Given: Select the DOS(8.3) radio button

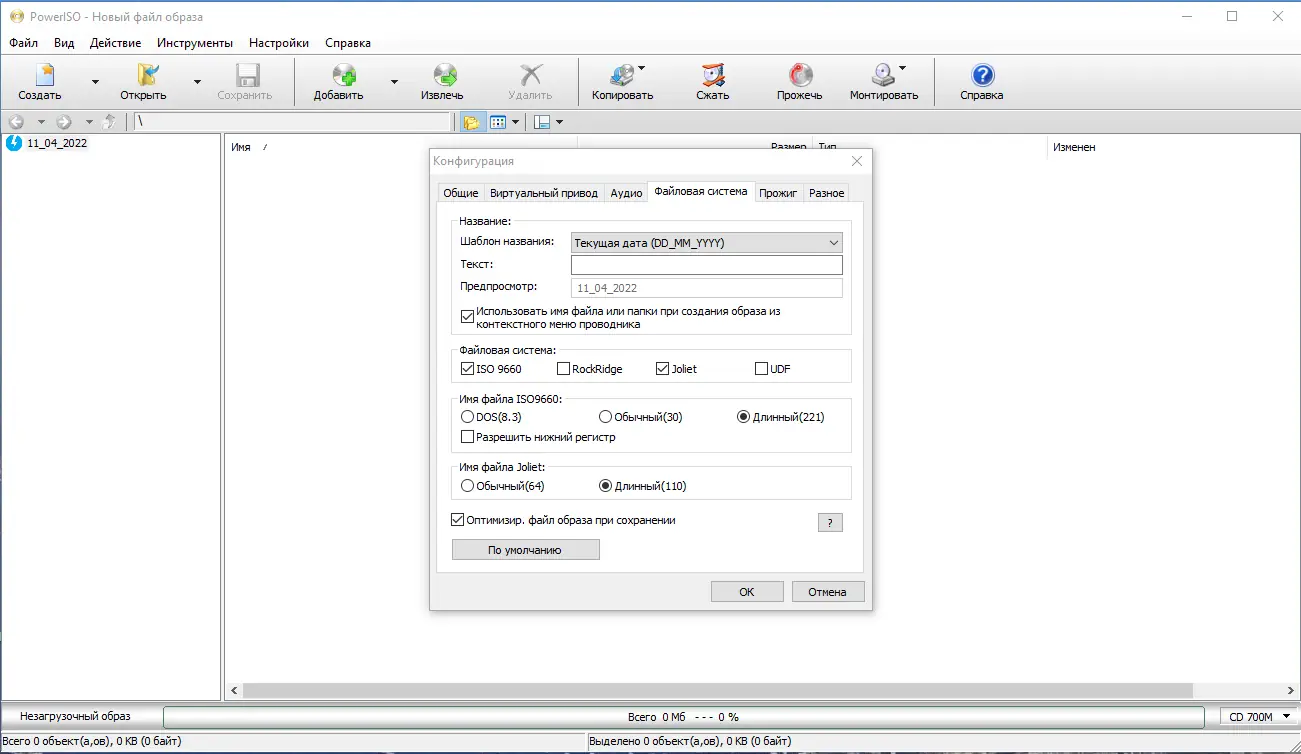Looking at the screenshot, I should click(467, 417).
